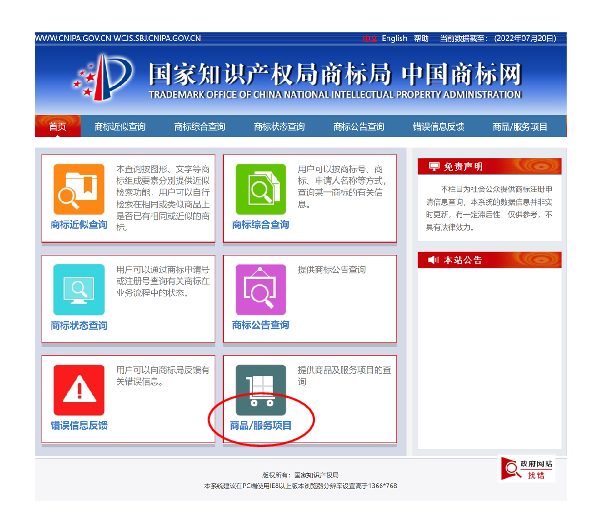
Task: Click the 错误信息反馈 card description text
Action: pos(163,376)
